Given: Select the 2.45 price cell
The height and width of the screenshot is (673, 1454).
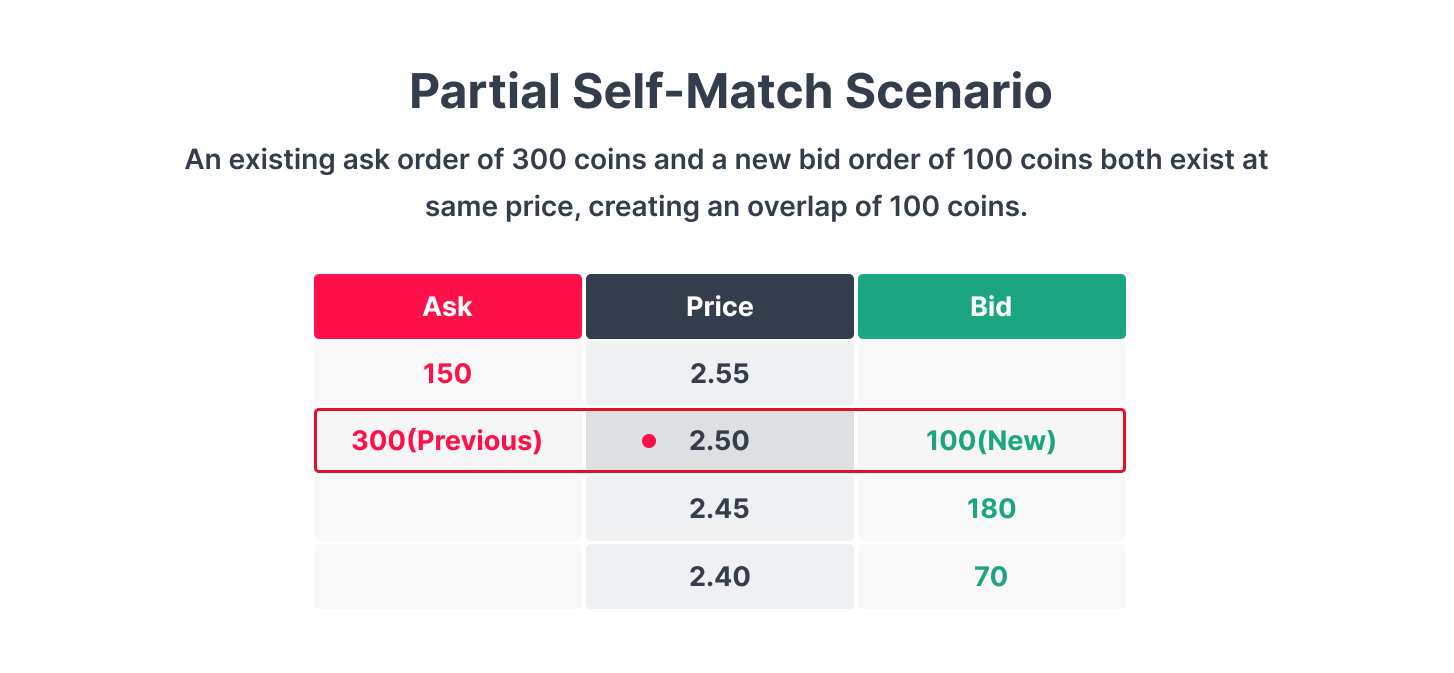Looking at the screenshot, I should pyautogui.click(x=719, y=509).
